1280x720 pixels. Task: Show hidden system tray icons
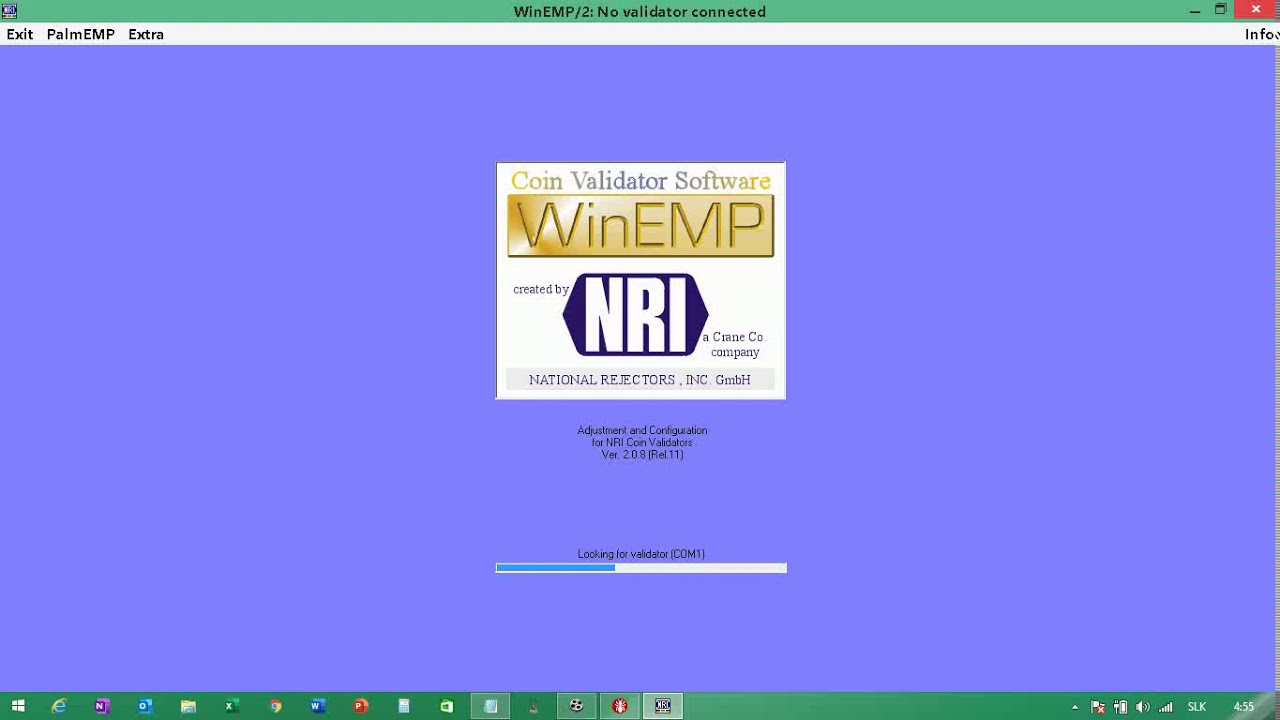pos(1075,707)
